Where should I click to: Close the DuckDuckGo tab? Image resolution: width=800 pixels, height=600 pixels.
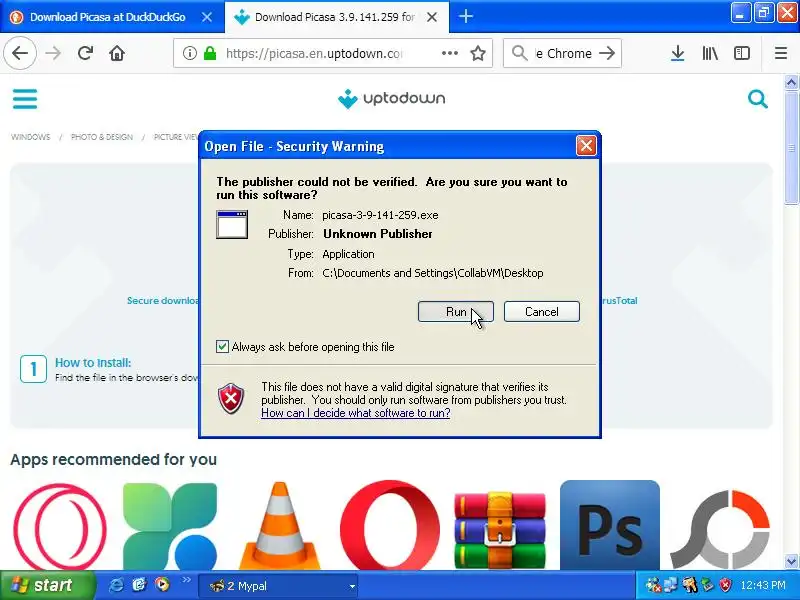coord(207,17)
